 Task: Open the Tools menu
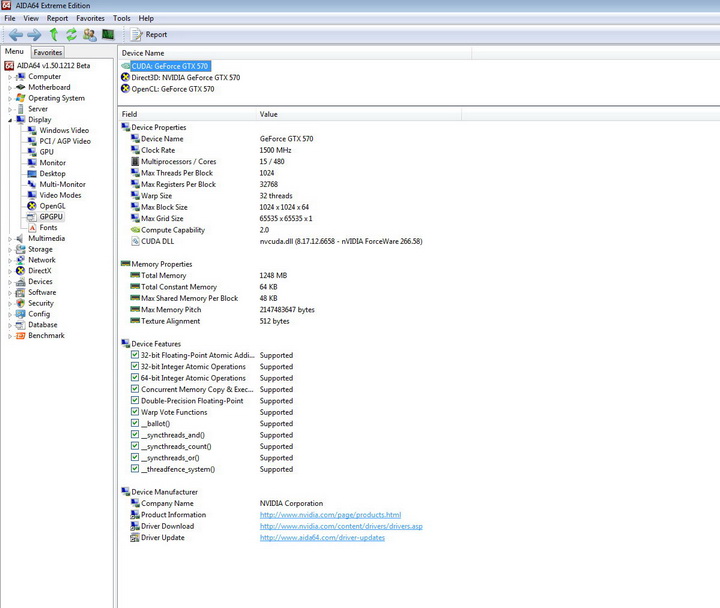122,18
